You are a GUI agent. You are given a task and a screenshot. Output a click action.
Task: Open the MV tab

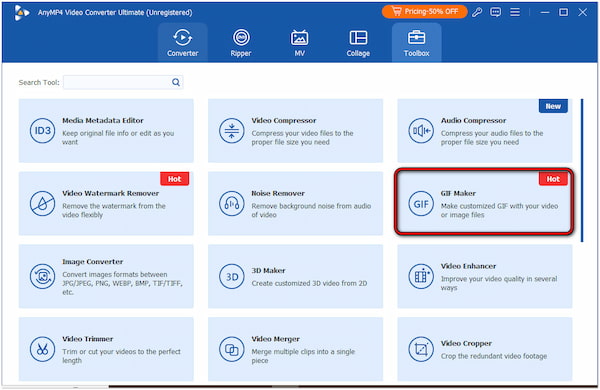click(x=299, y=42)
